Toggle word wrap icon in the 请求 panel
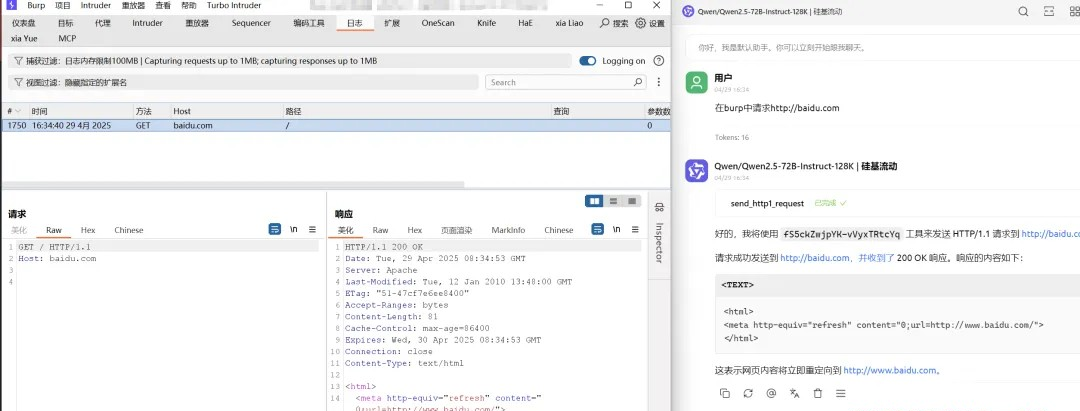Screen dimensions: 1080x411 275,229
